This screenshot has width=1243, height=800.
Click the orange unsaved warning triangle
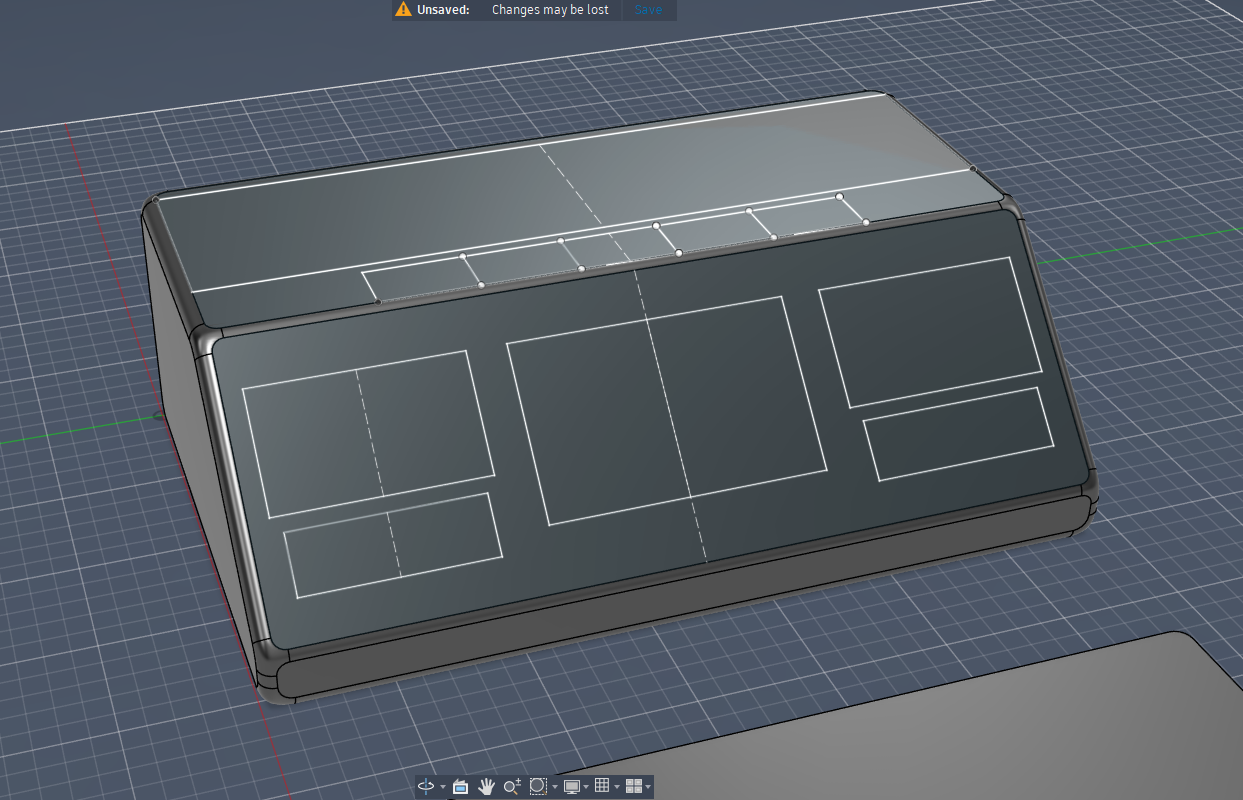[x=403, y=10]
